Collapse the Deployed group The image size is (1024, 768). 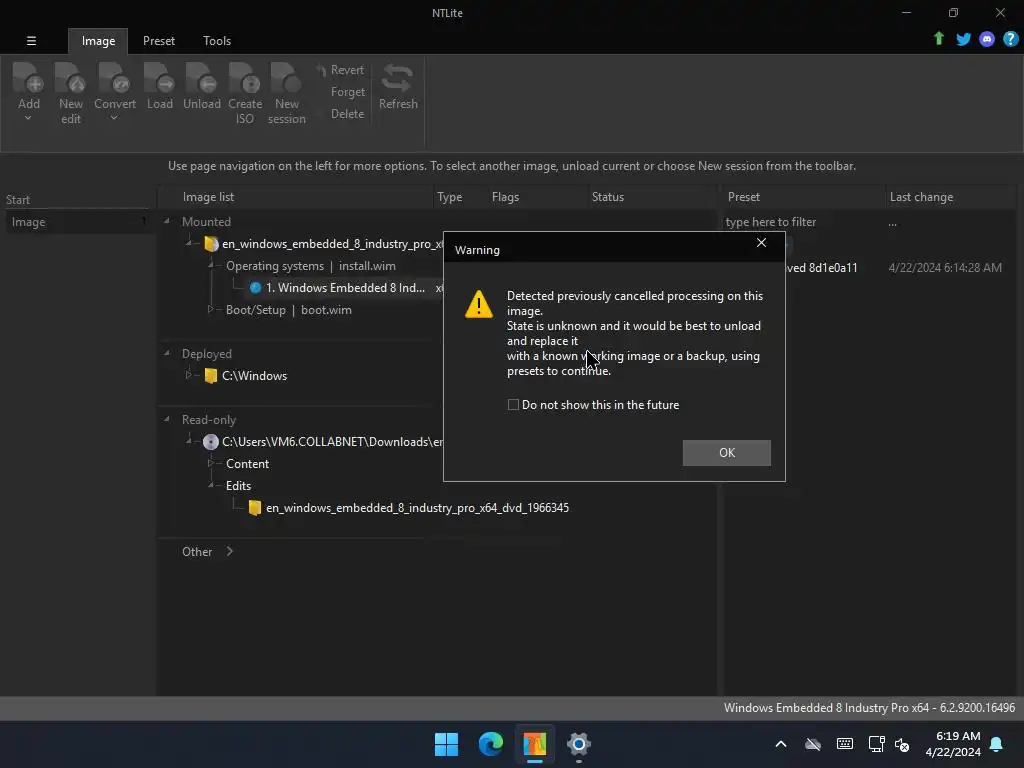(x=167, y=353)
